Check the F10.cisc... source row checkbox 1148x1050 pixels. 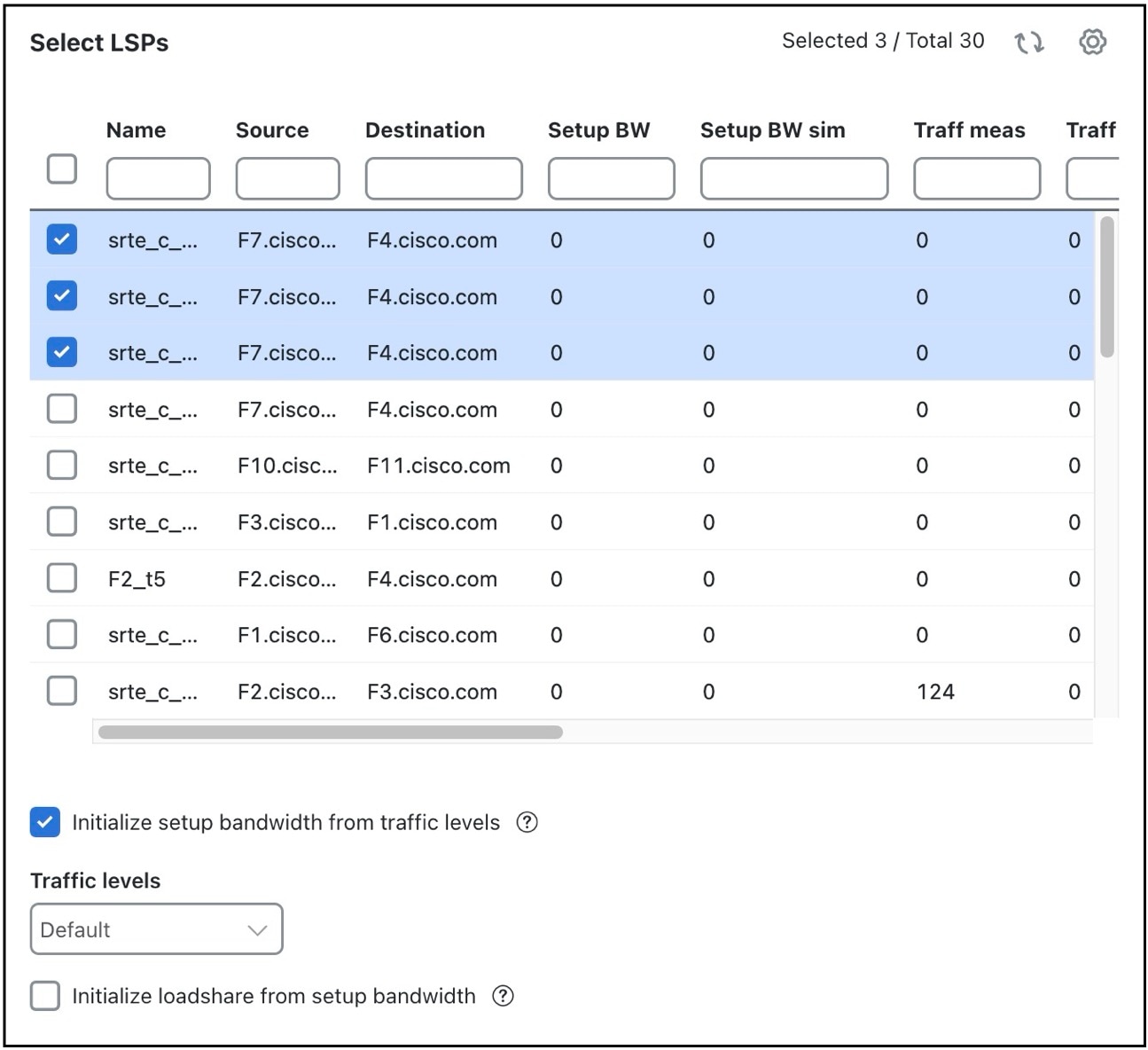pyautogui.click(x=62, y=465)
